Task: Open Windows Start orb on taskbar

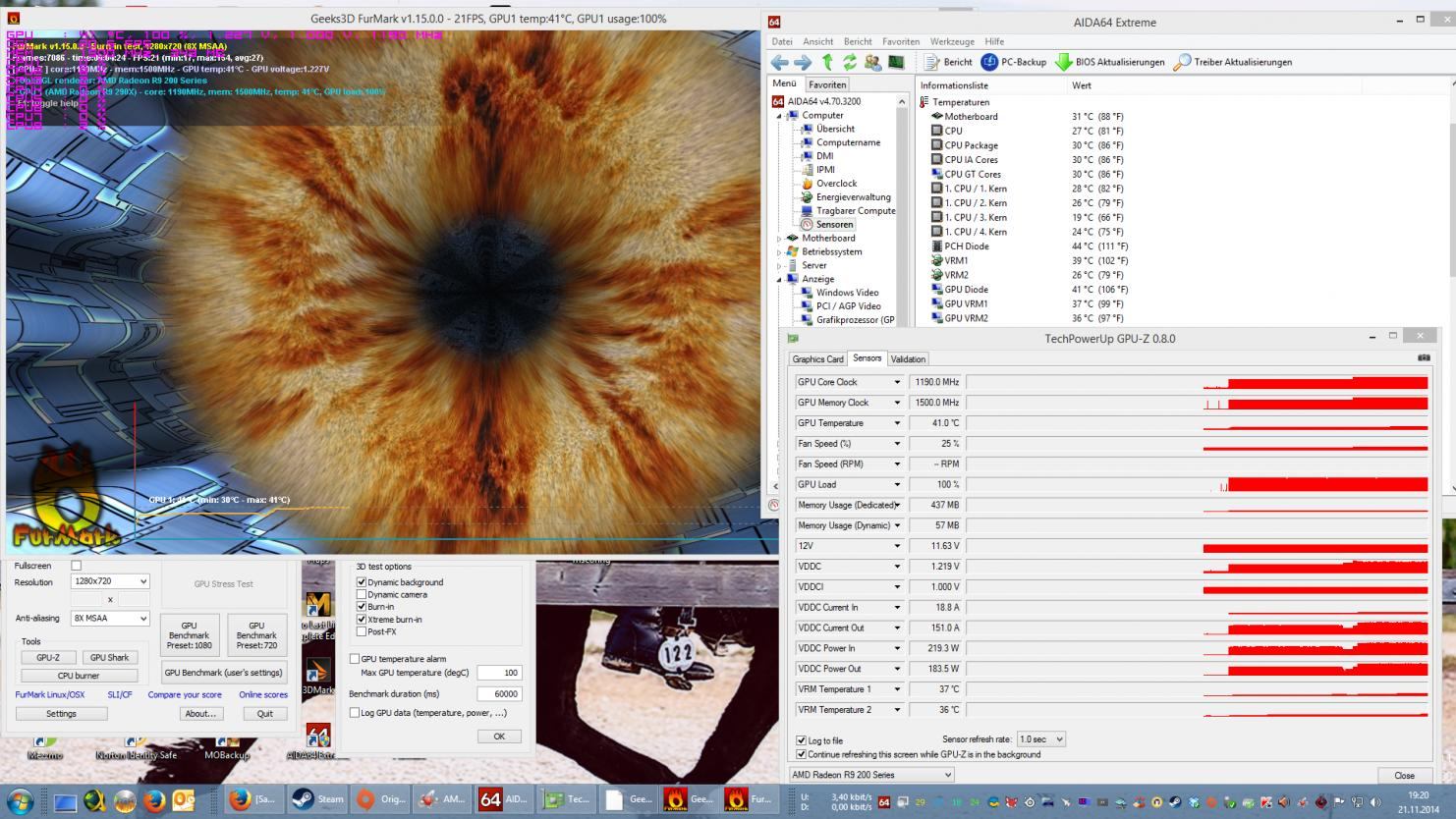Action: click(21, 800)
